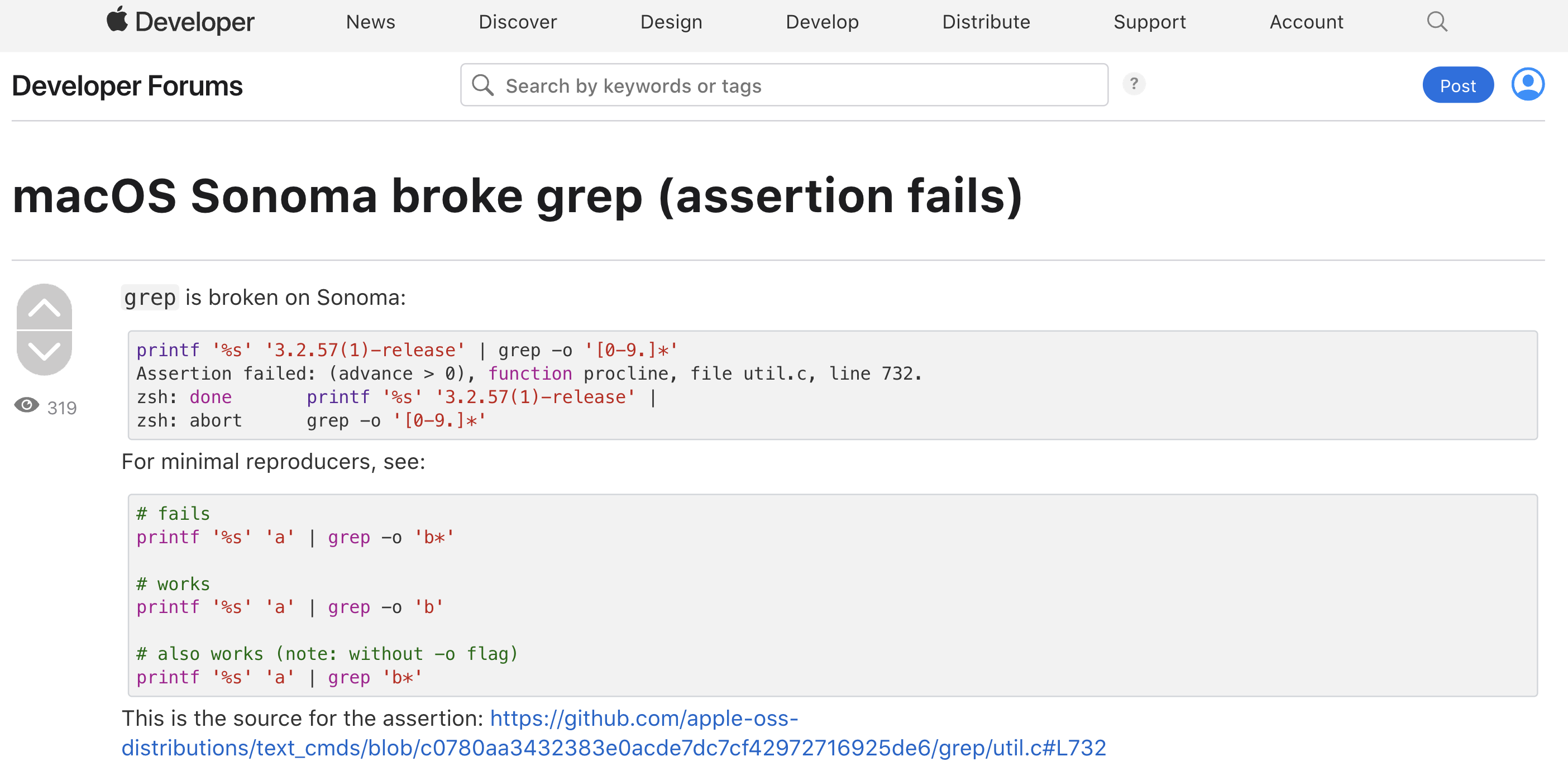Open your profile via the avatar icon
This screenshot has width=1568, height=766.
(1528, 84)
